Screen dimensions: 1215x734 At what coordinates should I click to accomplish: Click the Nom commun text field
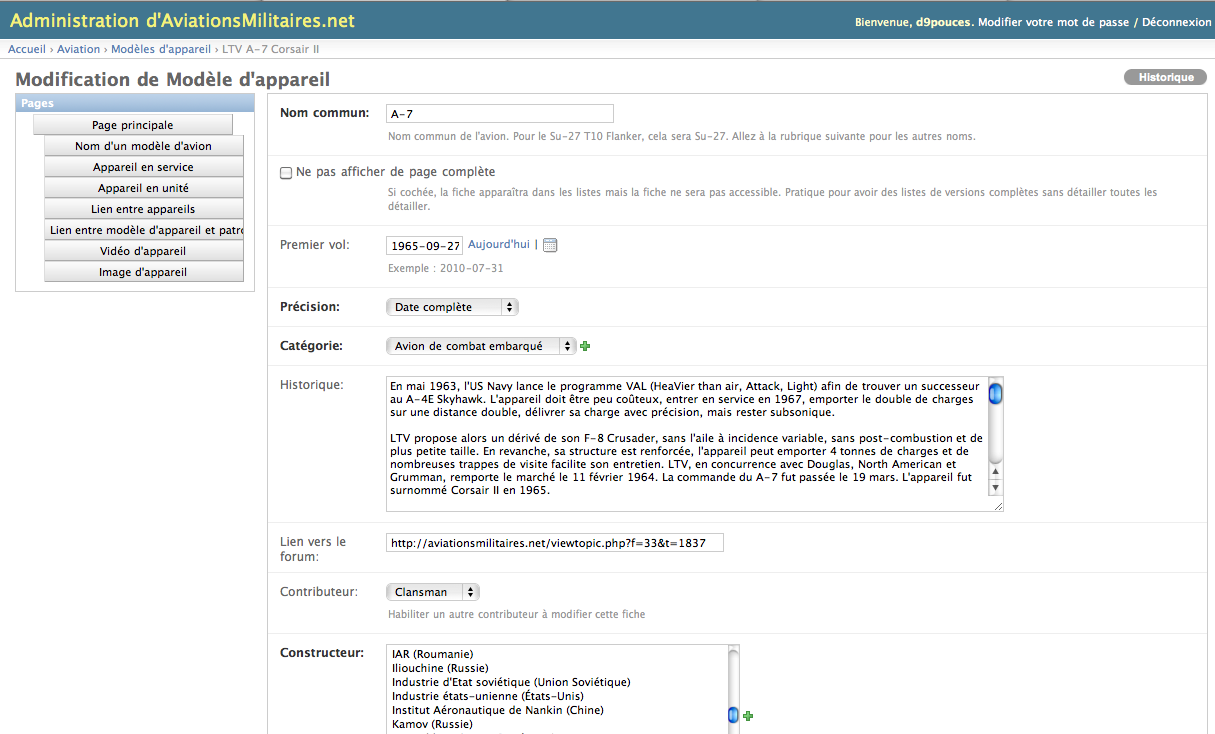click(x=499, y=114)
